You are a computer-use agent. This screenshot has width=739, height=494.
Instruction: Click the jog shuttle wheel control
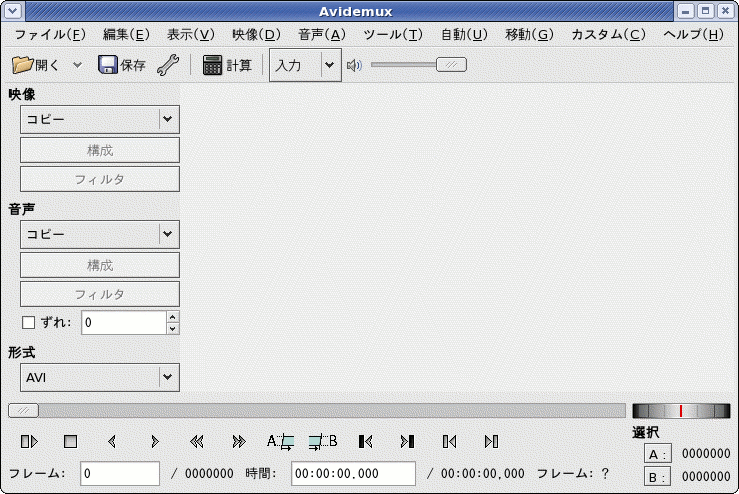point(681,411)
